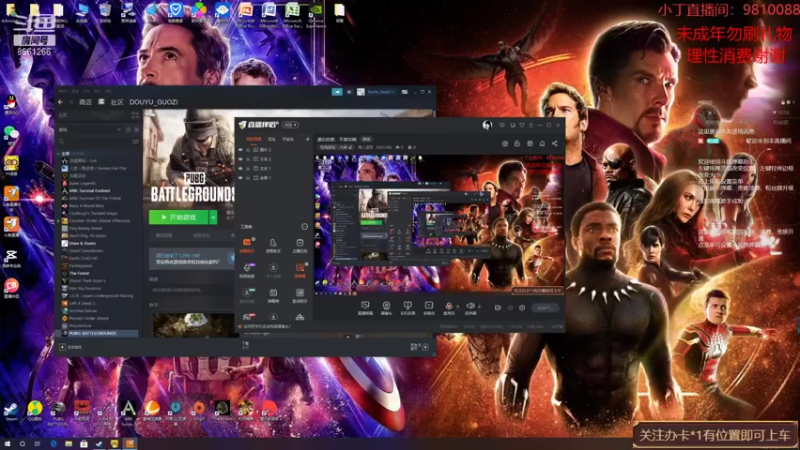Open stream settings gear icon

(522, 308)
